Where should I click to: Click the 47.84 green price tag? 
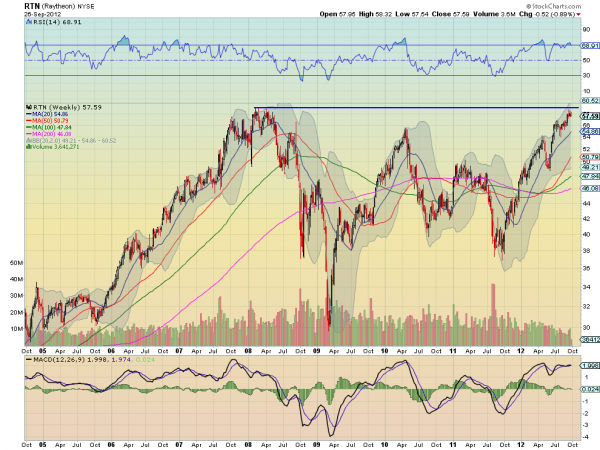pyautogui.click(x=590, y=176)
